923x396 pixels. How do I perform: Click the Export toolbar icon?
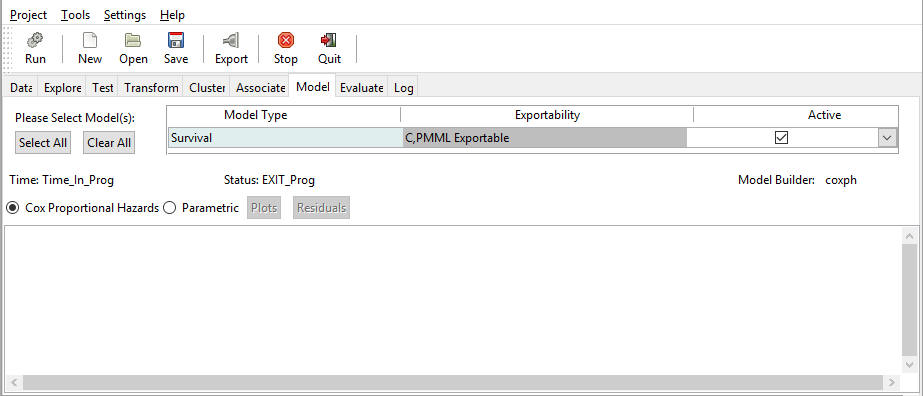pyautogui.click(x=231, y=48)
